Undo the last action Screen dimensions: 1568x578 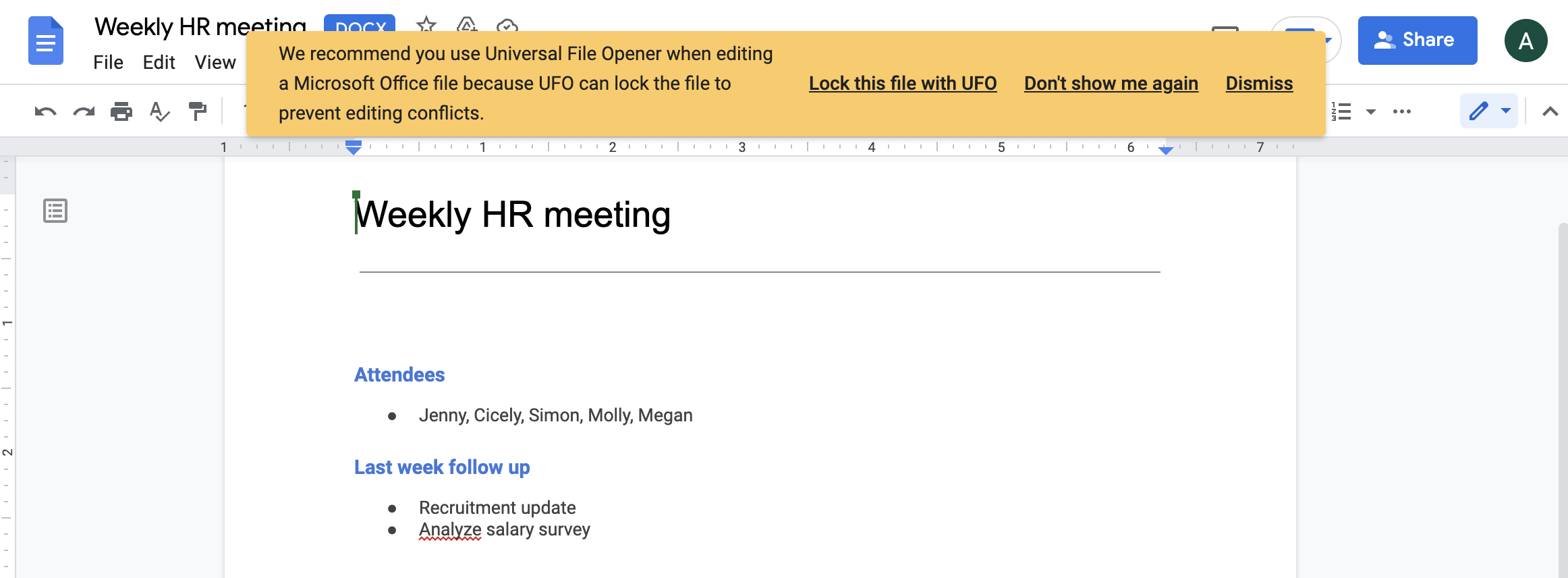tap(45, 111)
